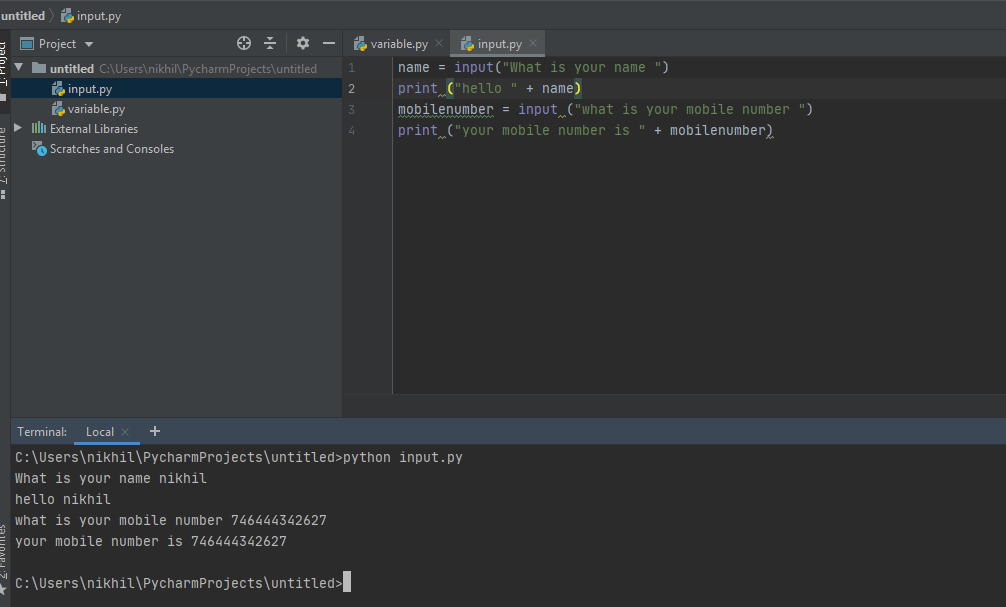This screenshot has height=607, width=1006.
Task: Click the Collapse All icon in Project panel
Action: pos(270,44)
